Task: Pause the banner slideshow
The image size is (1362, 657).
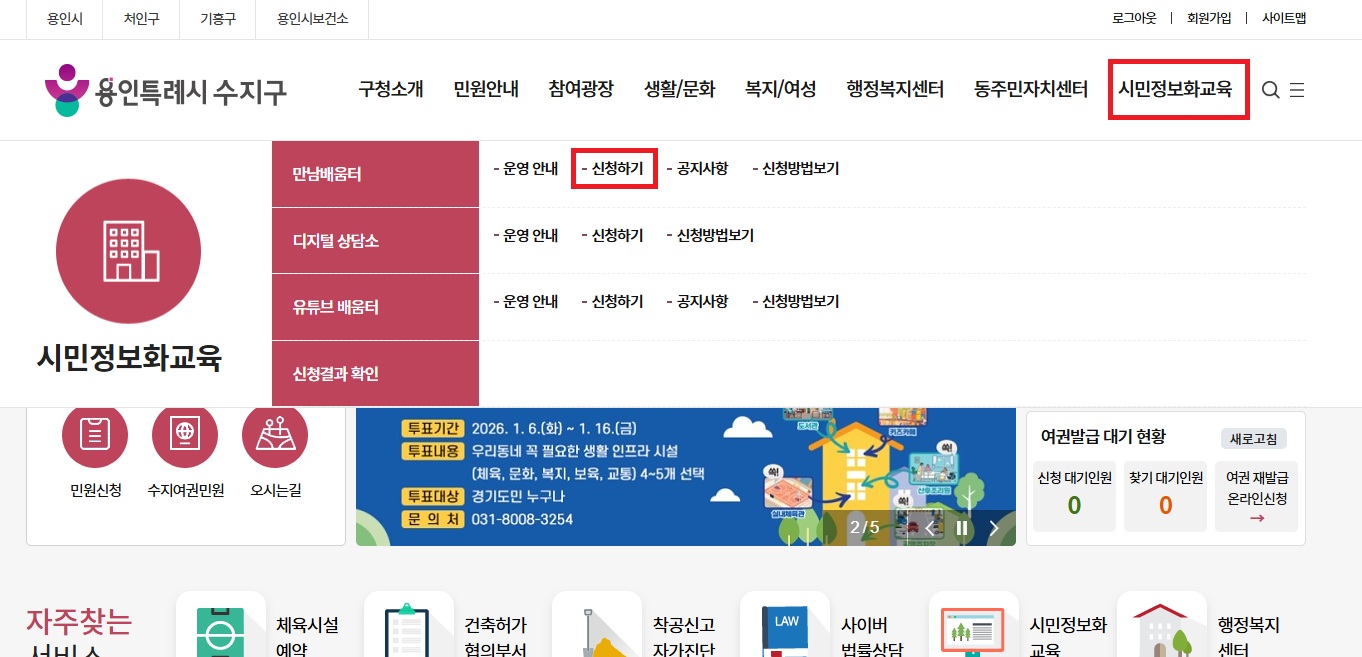Action: click(962, 528)
